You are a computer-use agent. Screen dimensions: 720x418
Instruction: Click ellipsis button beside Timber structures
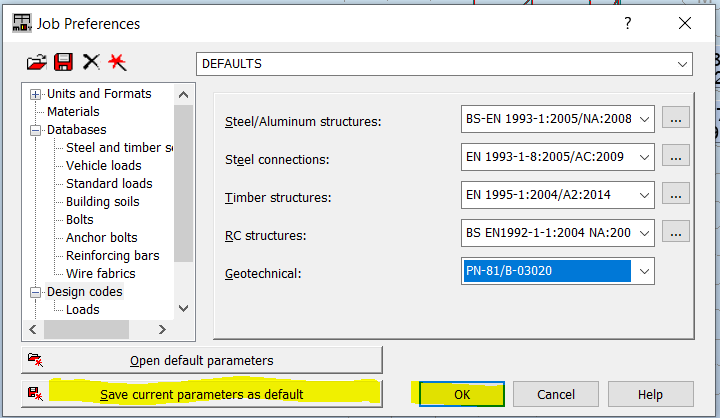click(675, 195)
